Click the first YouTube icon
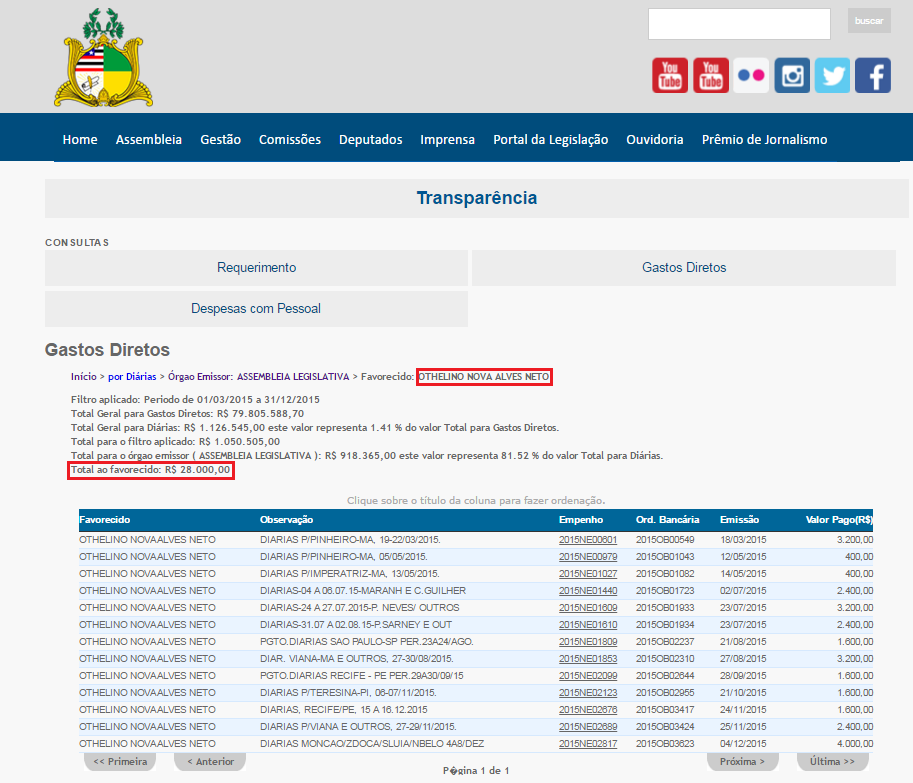 click(x=670, y=76)
